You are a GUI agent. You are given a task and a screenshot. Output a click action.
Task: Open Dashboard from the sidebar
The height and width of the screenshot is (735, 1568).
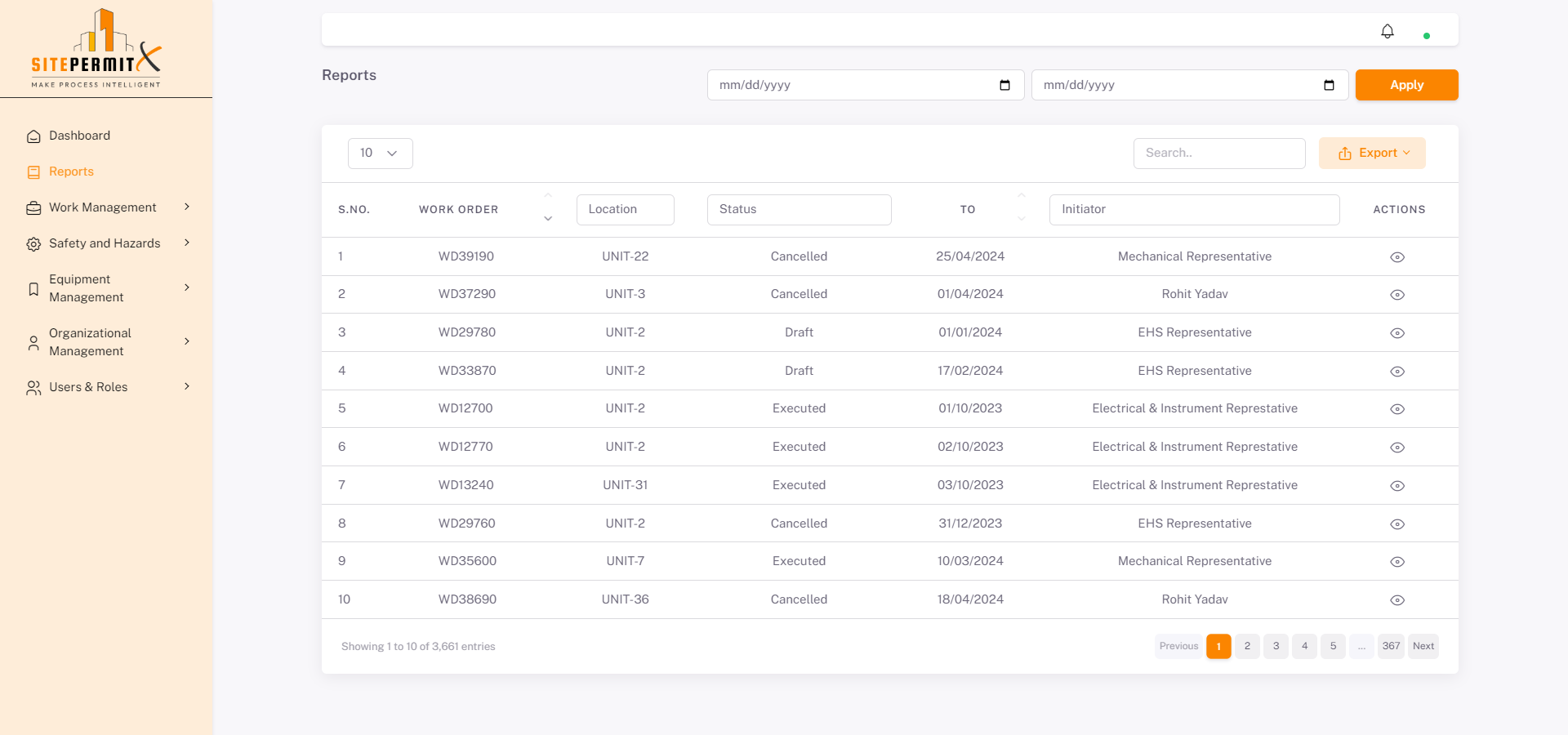79,136
